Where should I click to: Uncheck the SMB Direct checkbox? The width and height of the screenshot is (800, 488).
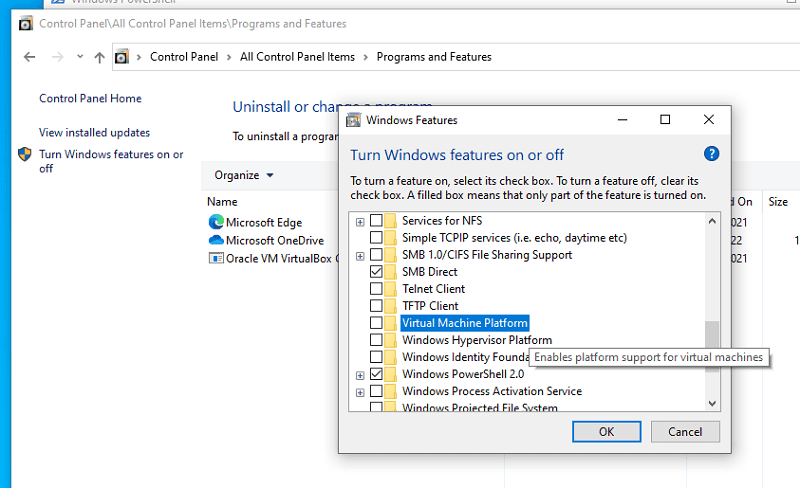(376, 272)
